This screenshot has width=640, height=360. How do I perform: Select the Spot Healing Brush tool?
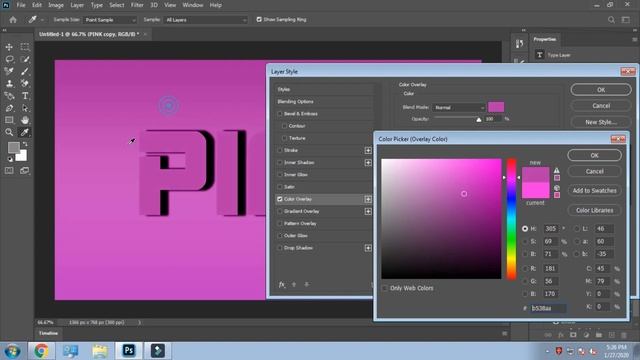9,71
